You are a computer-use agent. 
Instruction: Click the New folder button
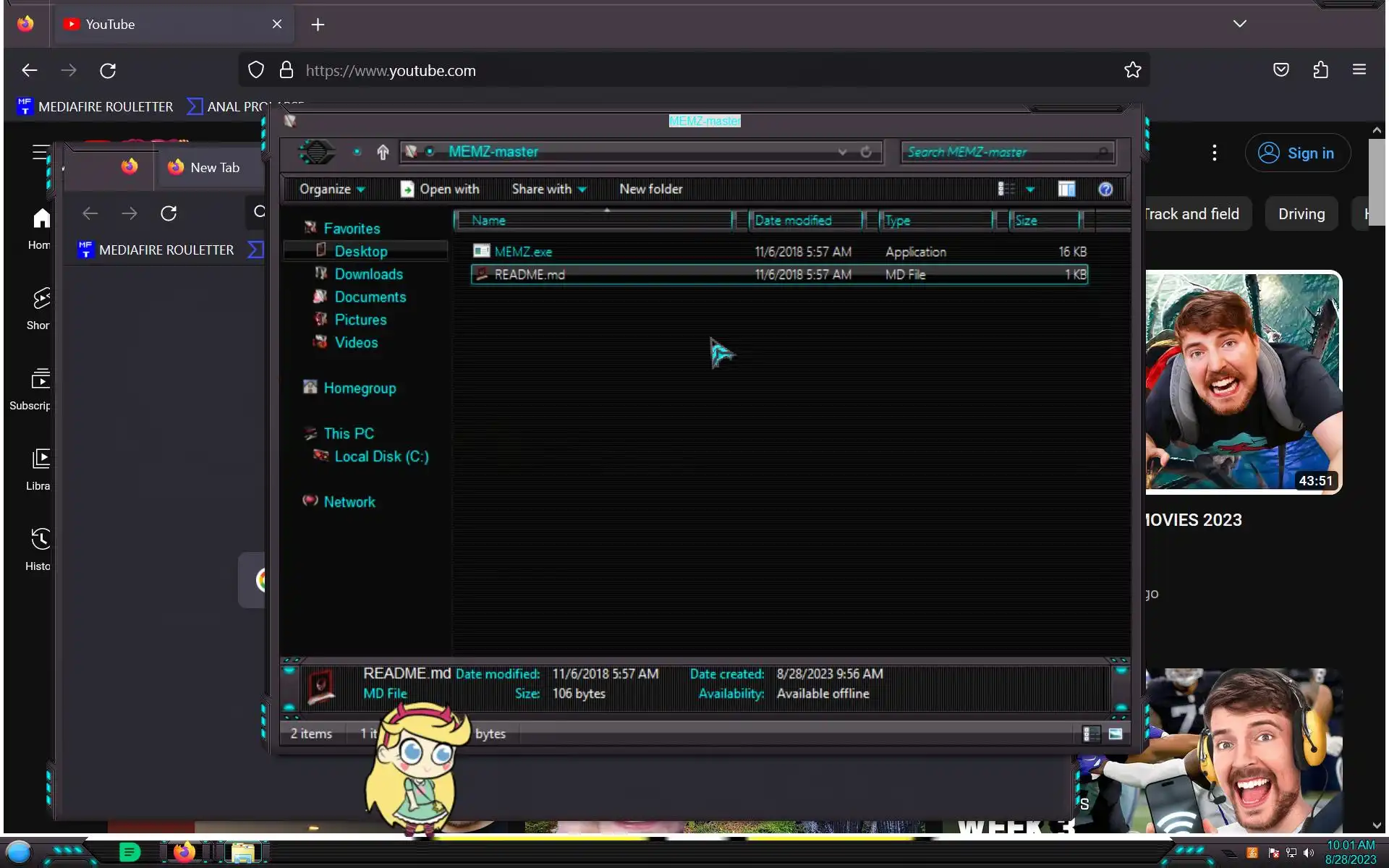pyautogui.click(x=650, y=190)
